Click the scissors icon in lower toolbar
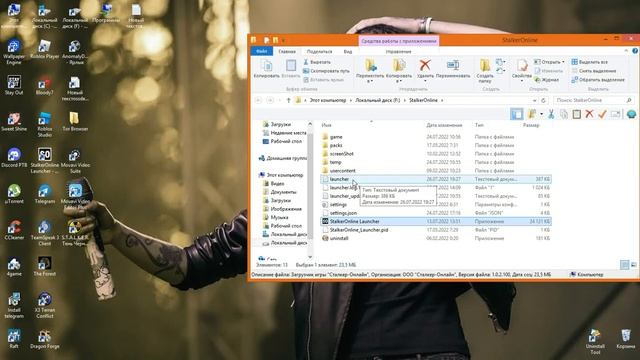 tap(551, 114)
